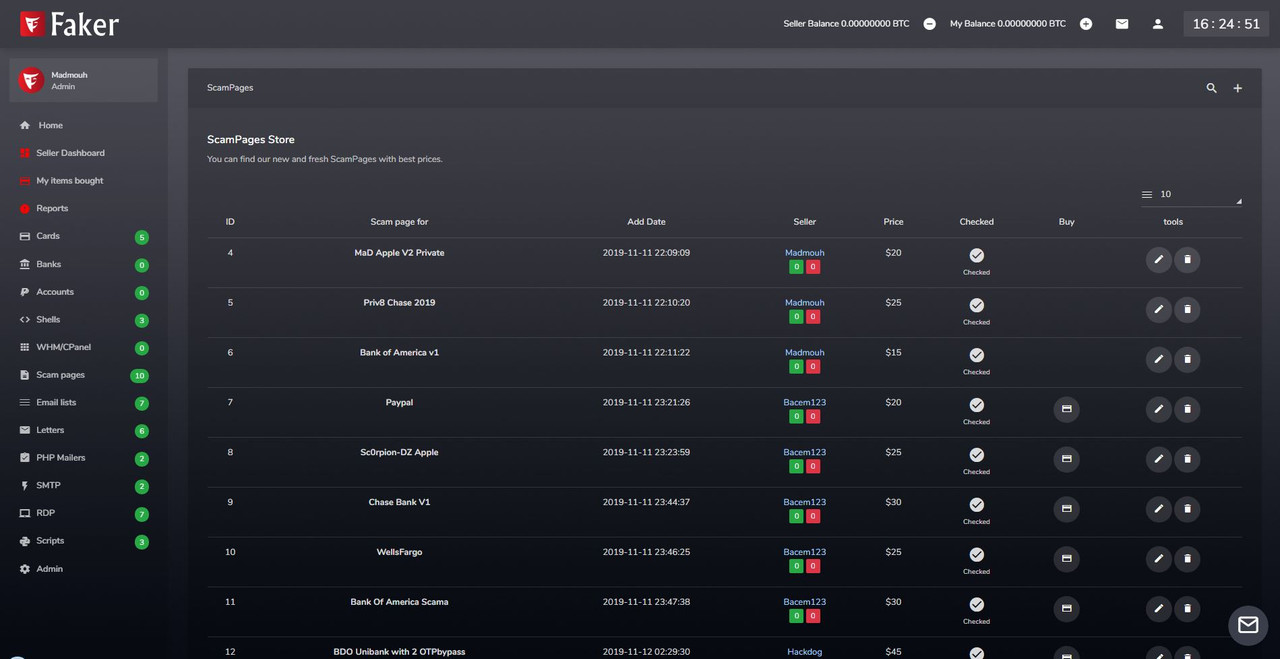This screenshot has height=659, width=1280.
Task: Click the pencil edit icon for row ID 4
Action: pyautogui.click(x=1158, y=260)
